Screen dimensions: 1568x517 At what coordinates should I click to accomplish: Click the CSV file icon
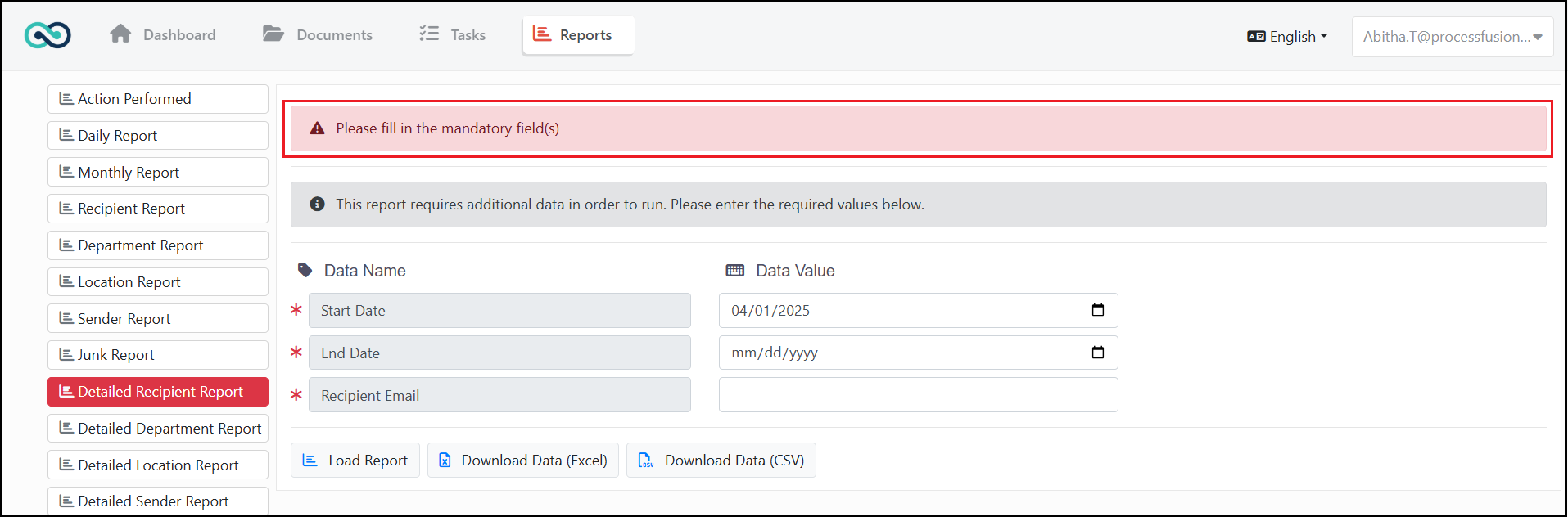(645, 461)
